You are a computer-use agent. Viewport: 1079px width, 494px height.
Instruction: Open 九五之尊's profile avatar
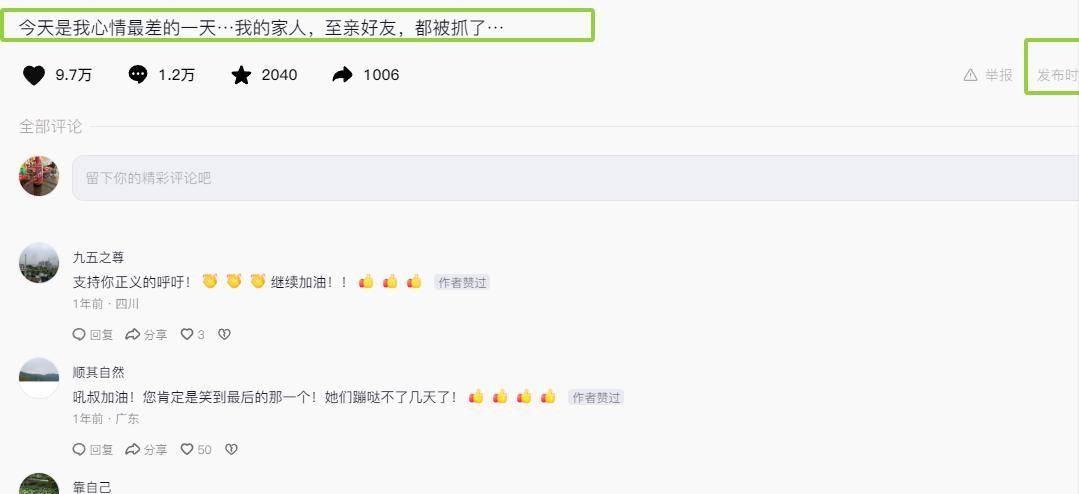tap(39, 263)
